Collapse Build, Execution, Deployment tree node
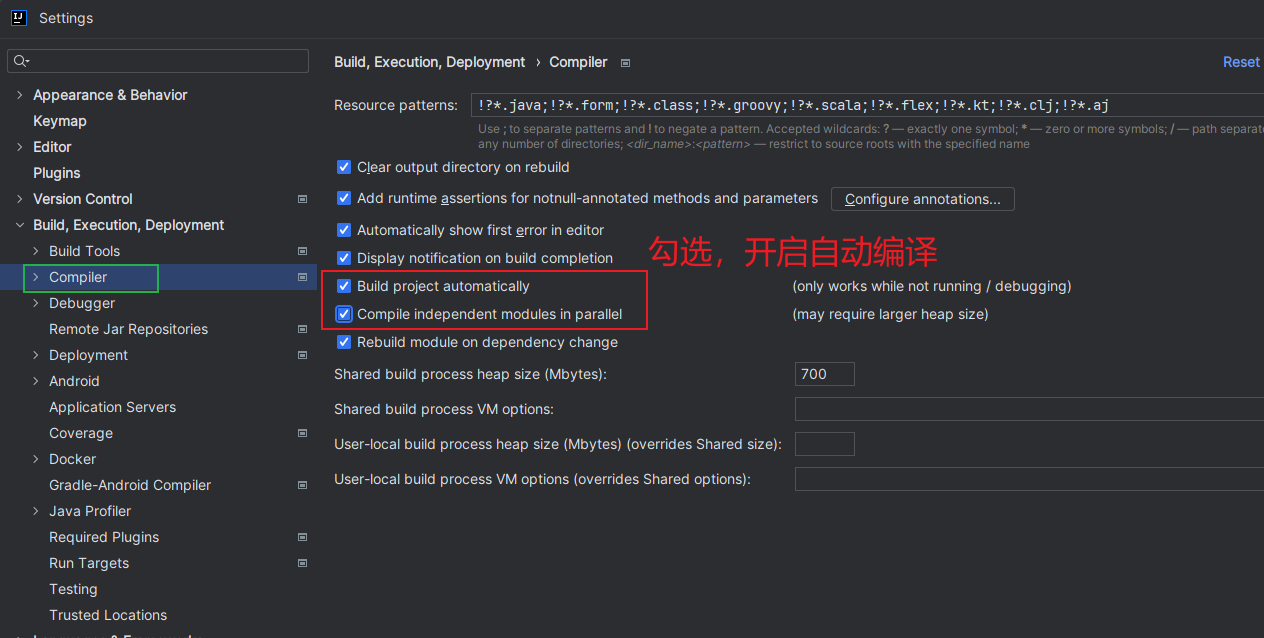Screen dimensions: 1264x638 [x=20, y=225]
